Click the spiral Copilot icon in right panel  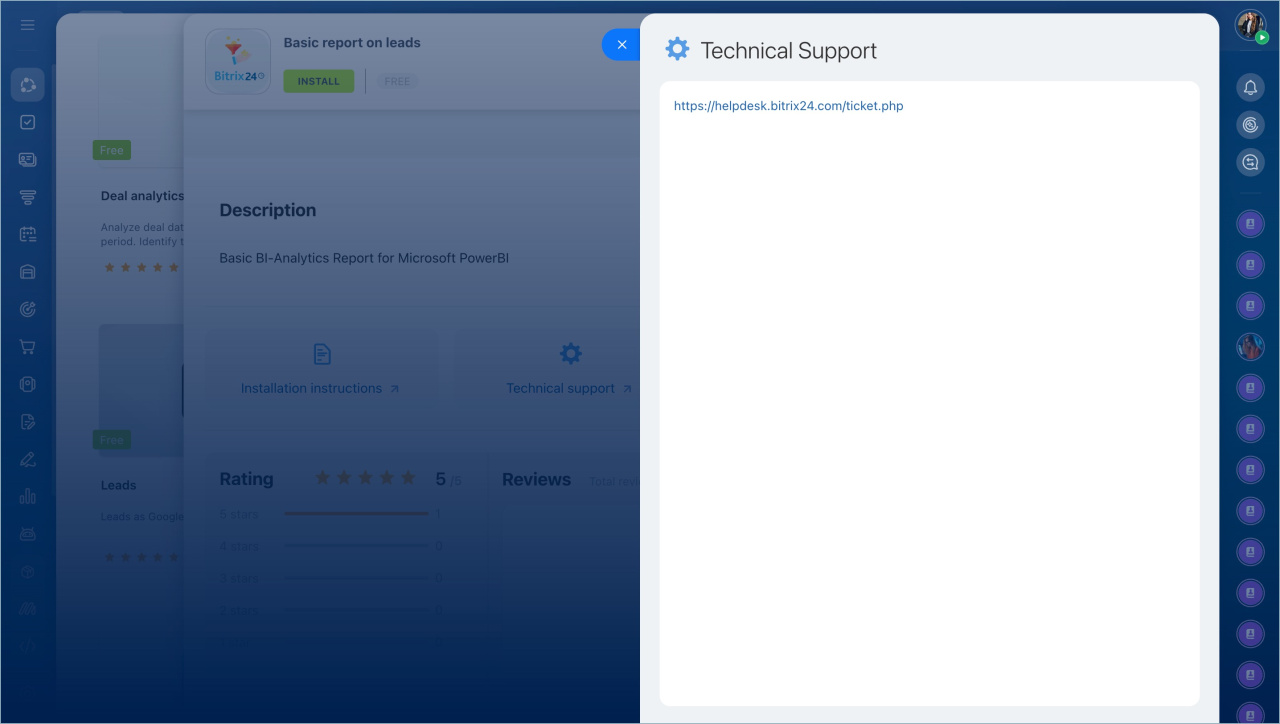(x=1250, y=125)
